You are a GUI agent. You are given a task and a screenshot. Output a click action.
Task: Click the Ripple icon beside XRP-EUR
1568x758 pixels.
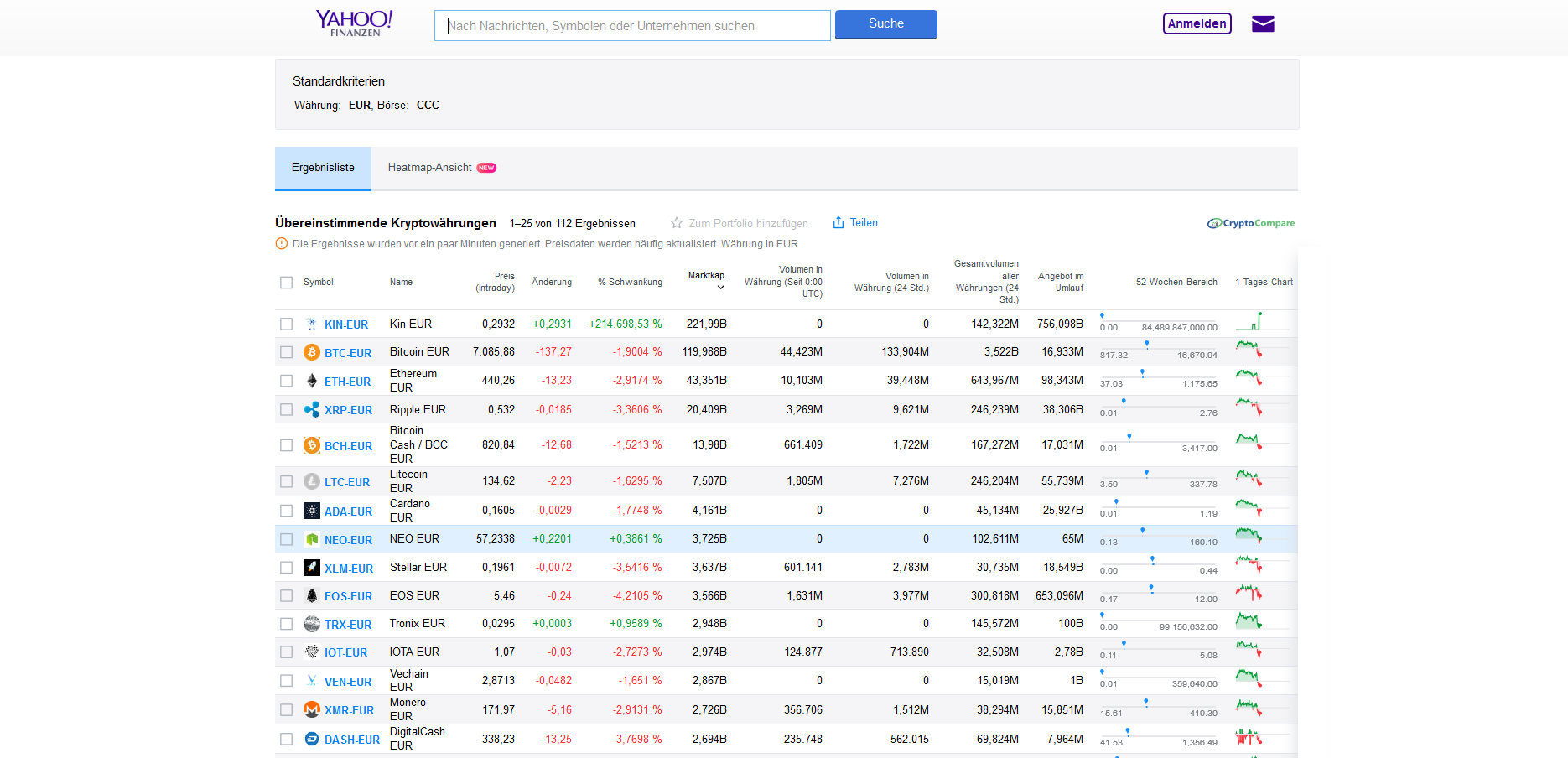tap(312, 409)
